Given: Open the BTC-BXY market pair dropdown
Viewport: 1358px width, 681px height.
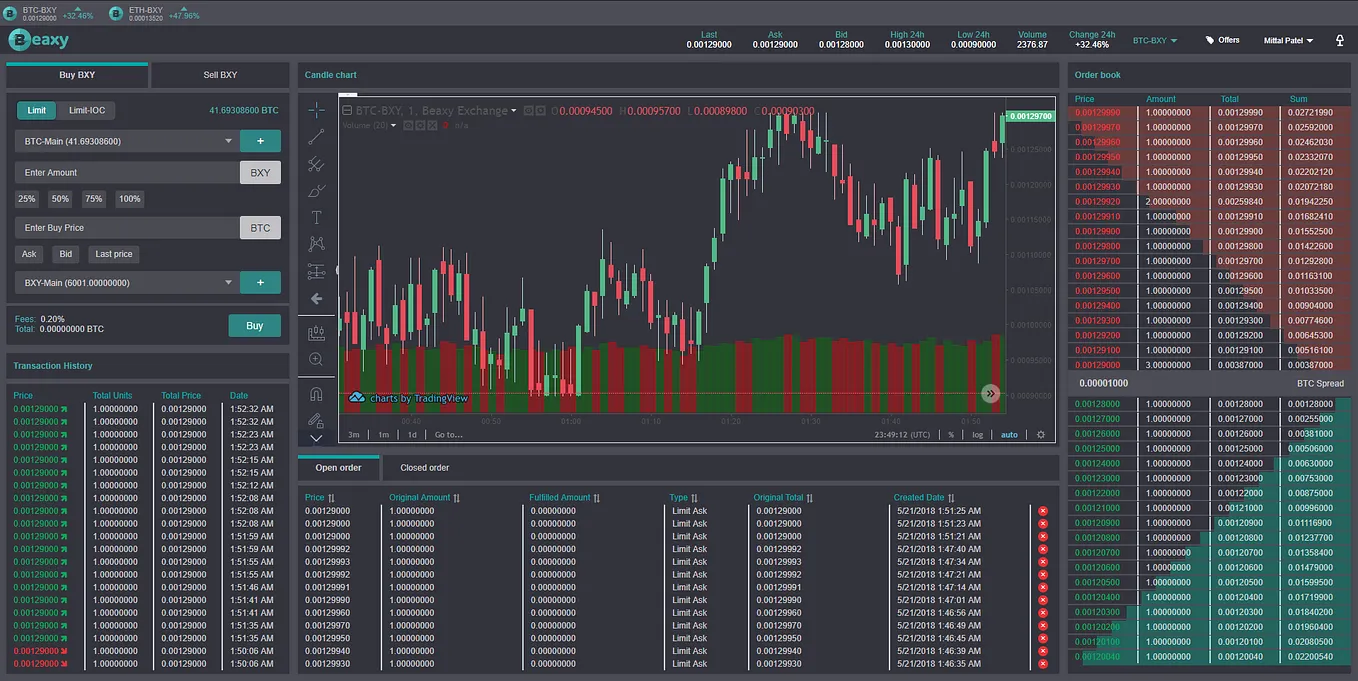Looking at the screenshot, I should coord(1155,41).
